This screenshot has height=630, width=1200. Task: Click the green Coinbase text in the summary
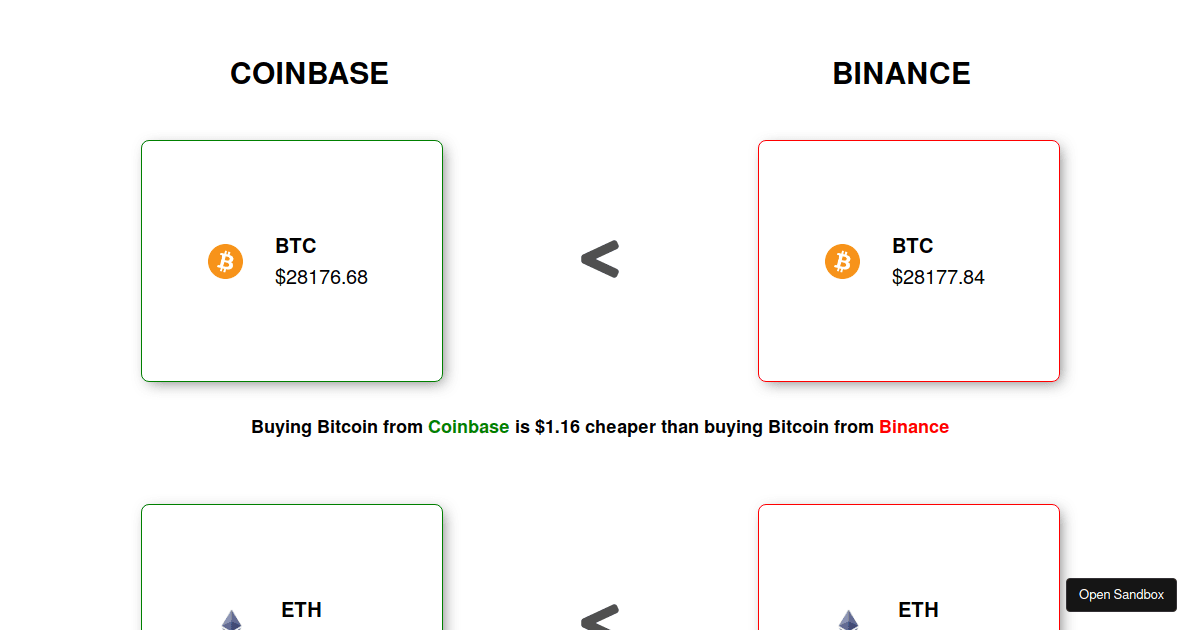tap(468, 427)
